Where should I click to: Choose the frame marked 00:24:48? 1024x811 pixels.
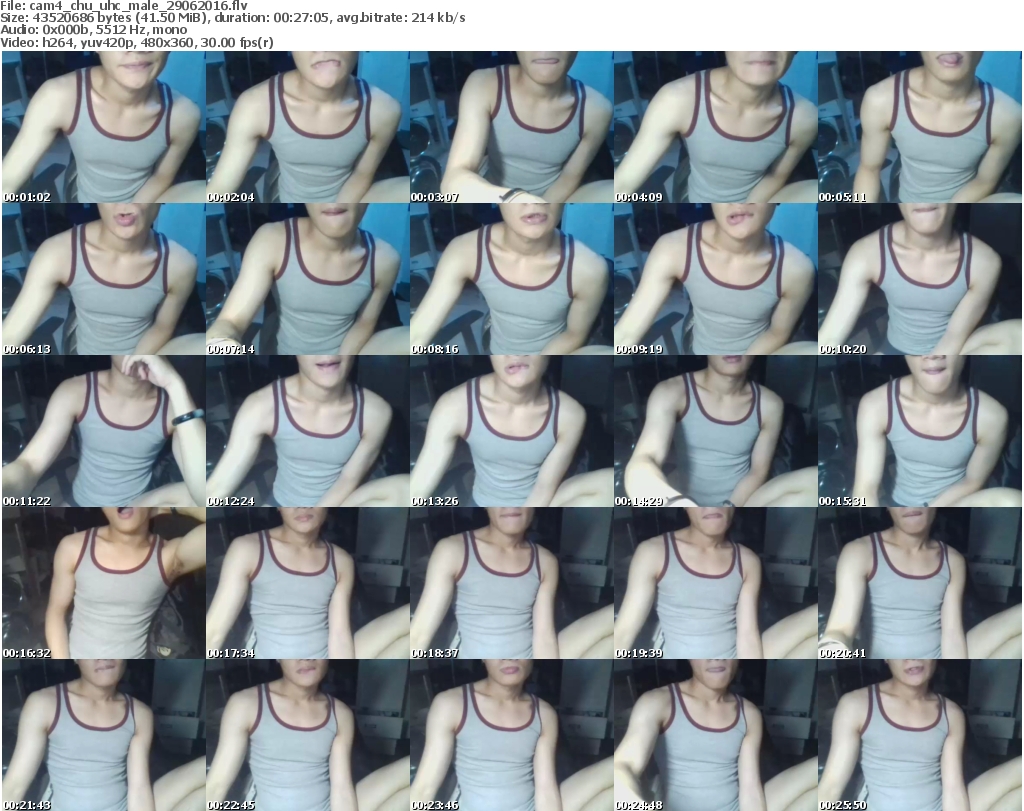[715, 735]
